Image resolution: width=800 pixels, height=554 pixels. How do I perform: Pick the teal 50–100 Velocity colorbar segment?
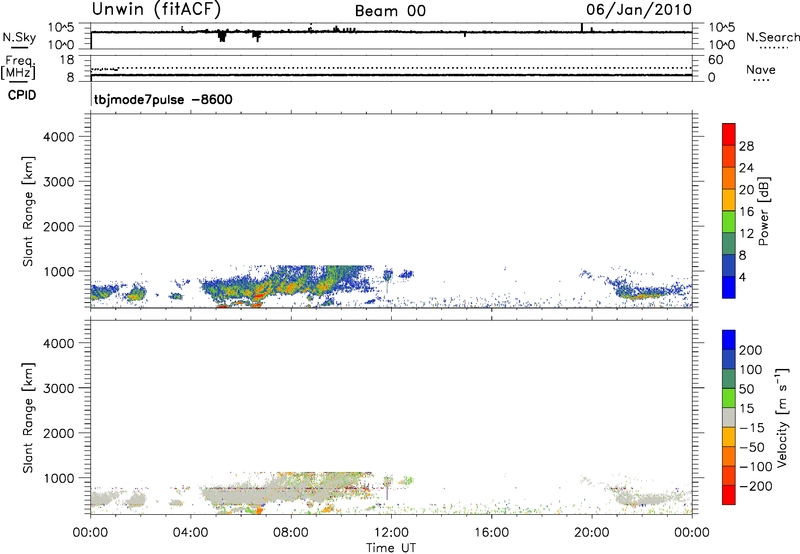coord(729,379)
